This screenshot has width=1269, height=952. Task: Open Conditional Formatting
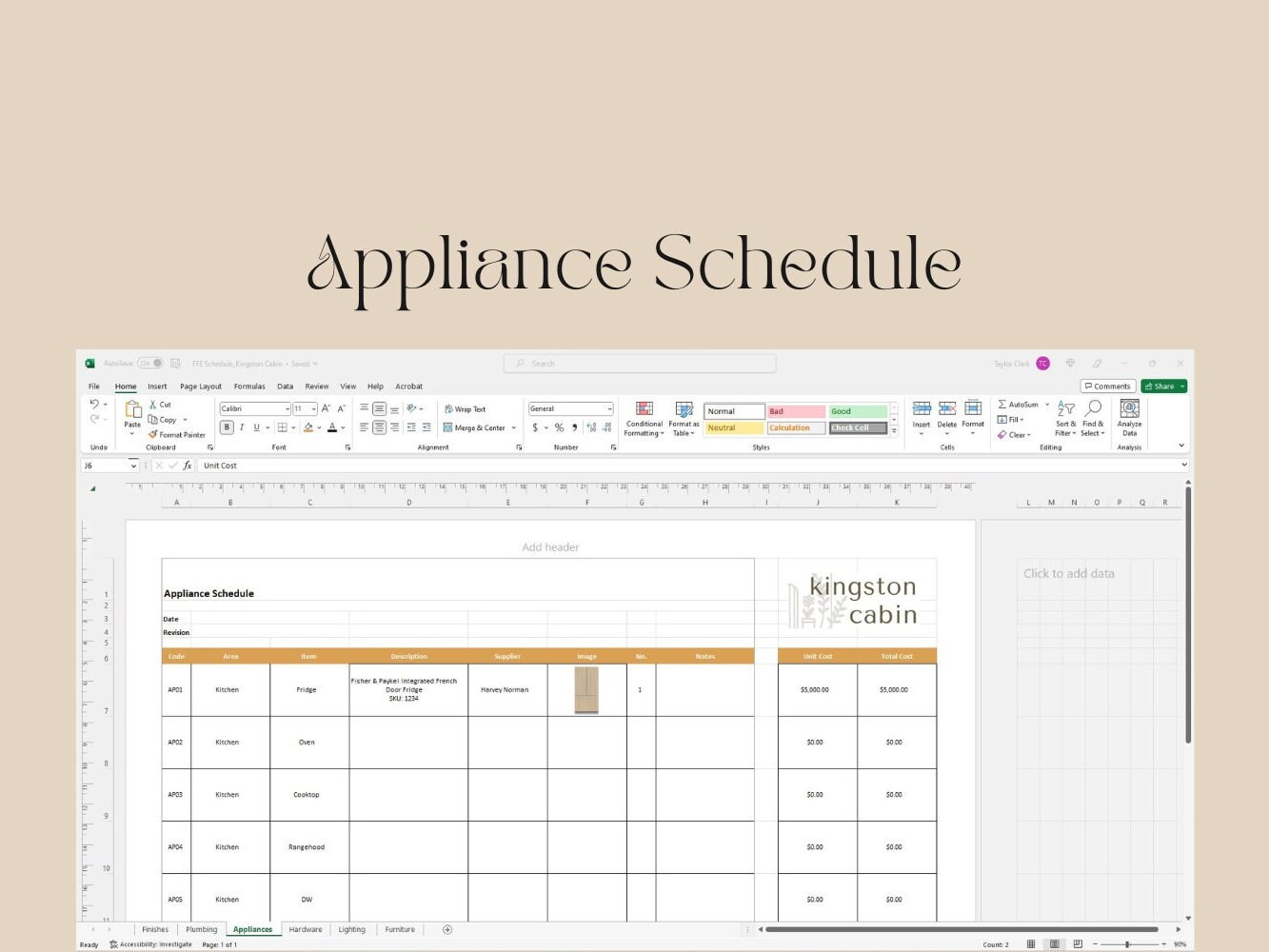pos(644,419)
